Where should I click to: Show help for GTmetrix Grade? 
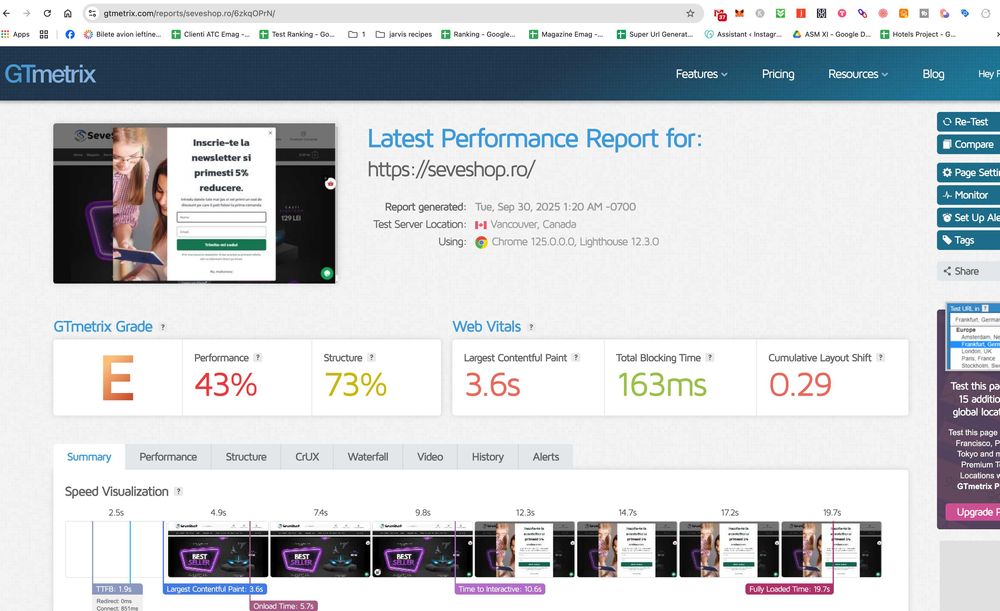163,327
